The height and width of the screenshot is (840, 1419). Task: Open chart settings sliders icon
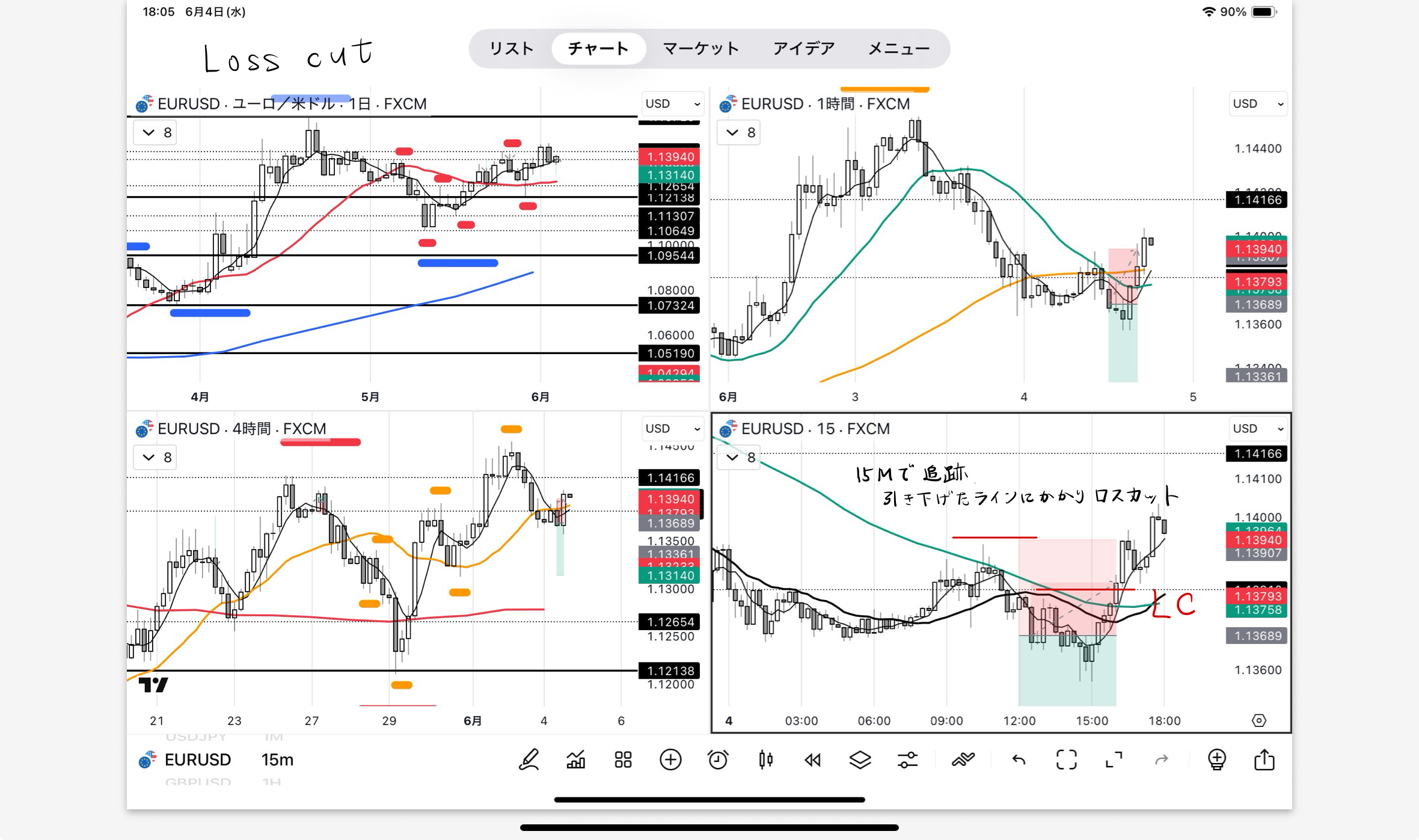click(907, 759)
